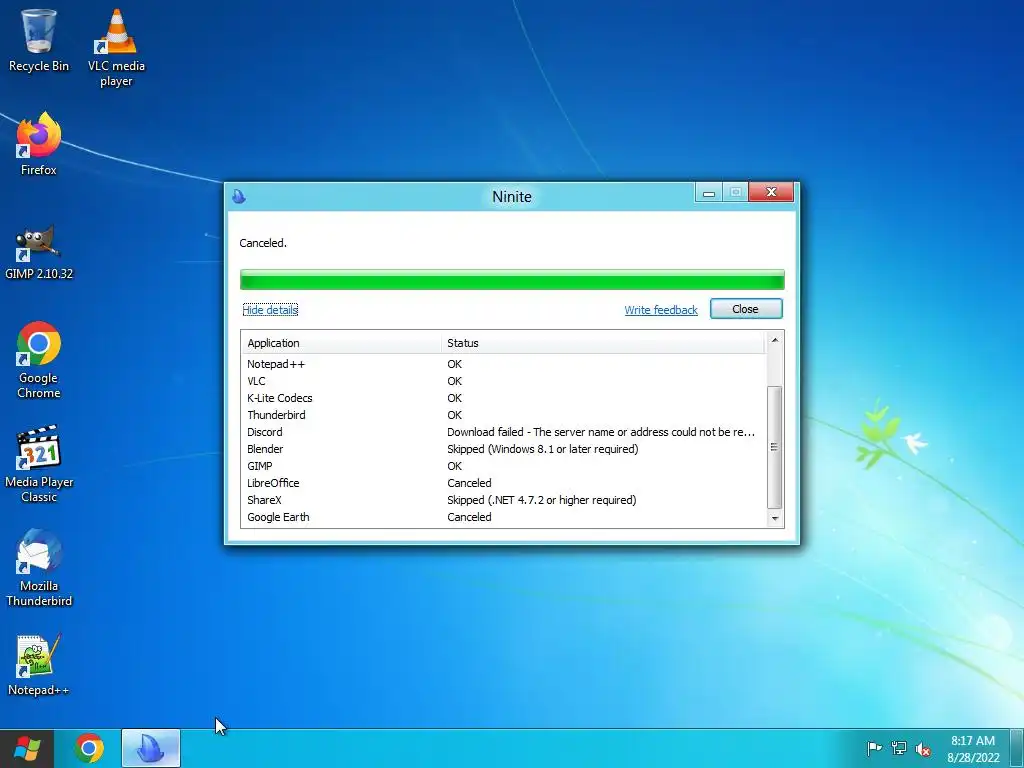Select the Mozilla Thunderbird desktop icon
The height and width of the screenshot is (768, 1024).
tap(39, 568)
